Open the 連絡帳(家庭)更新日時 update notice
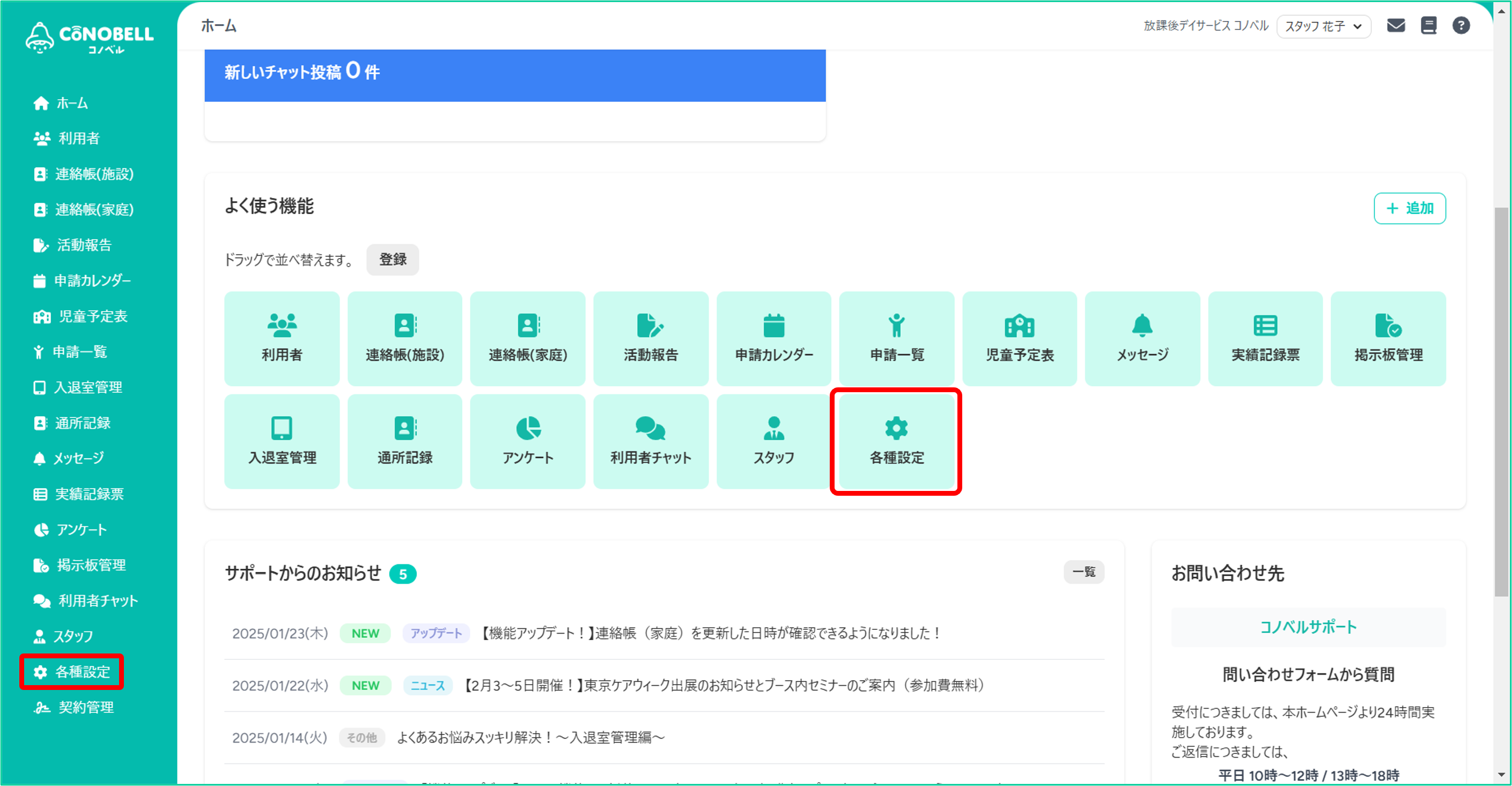1512x786 pixels. [x=711, y=634]
